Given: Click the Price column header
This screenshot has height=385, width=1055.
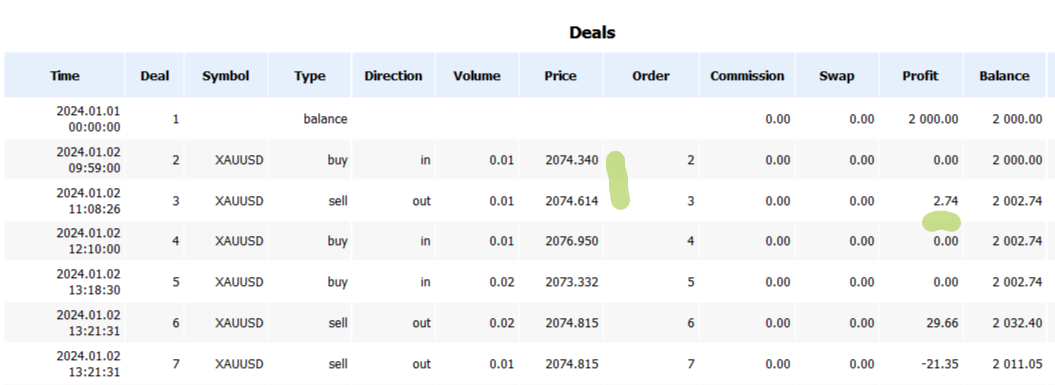Looking at the screenshot, I should coord(560,75).
